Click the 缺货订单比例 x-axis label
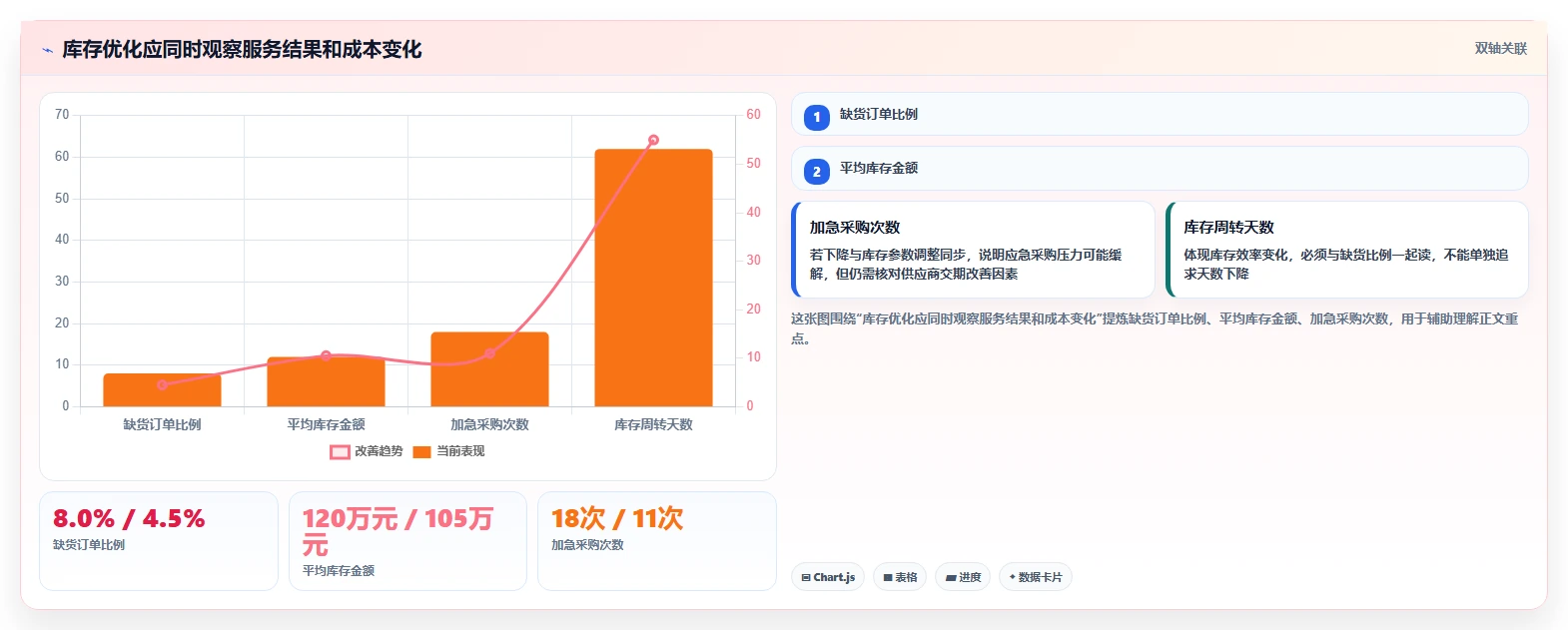 pos(162,424)
